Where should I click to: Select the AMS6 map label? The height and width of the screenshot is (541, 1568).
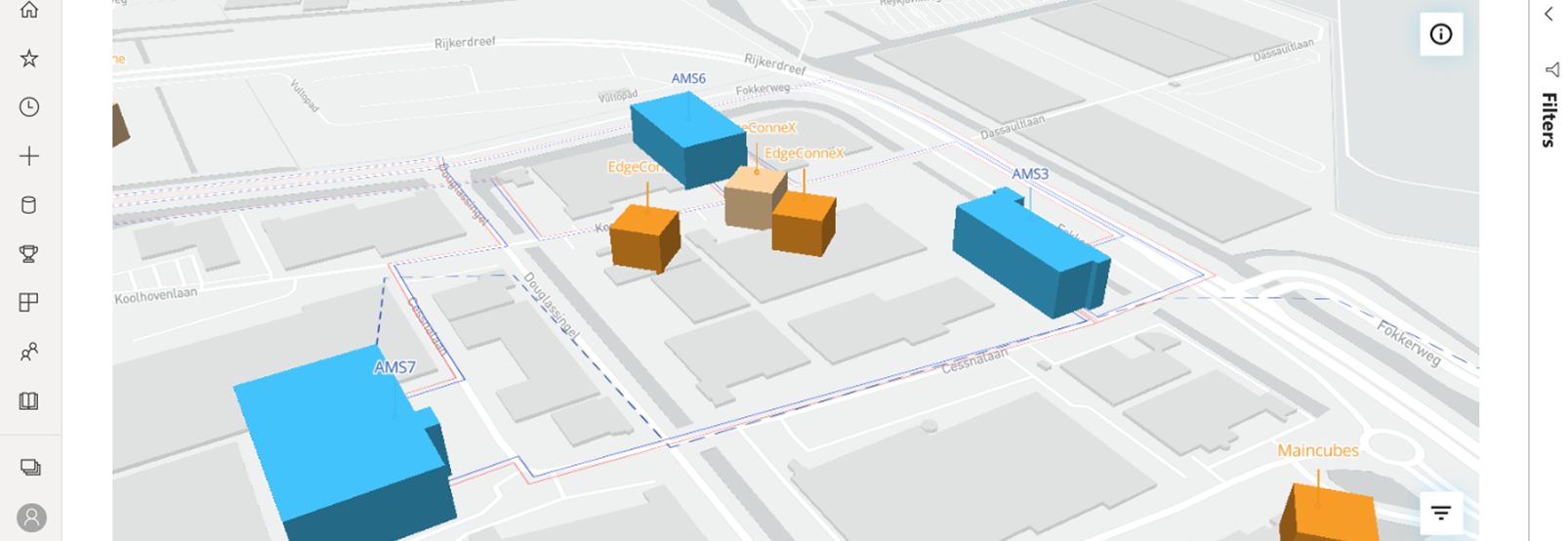688,78
